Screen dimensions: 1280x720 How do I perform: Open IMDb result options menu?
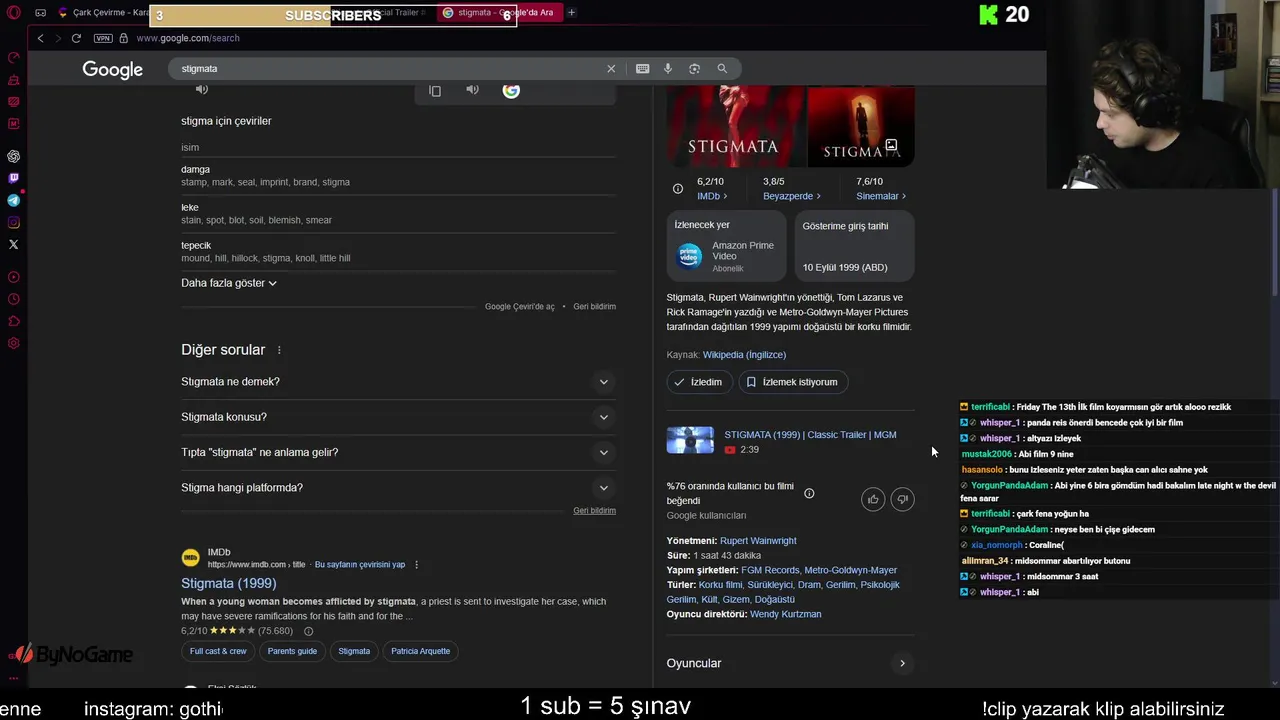[416, 565]
